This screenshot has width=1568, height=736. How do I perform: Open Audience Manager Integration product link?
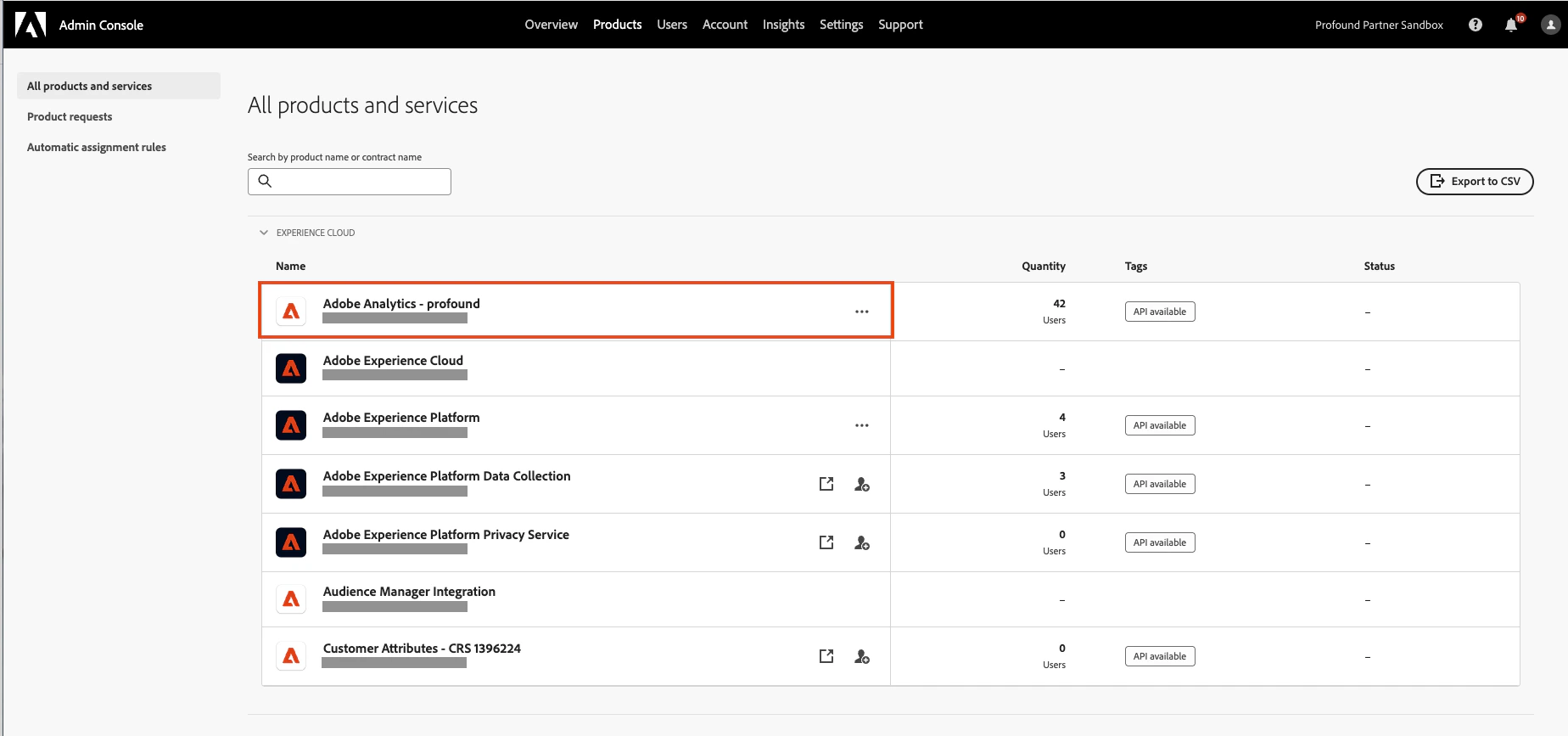[409, 591]
